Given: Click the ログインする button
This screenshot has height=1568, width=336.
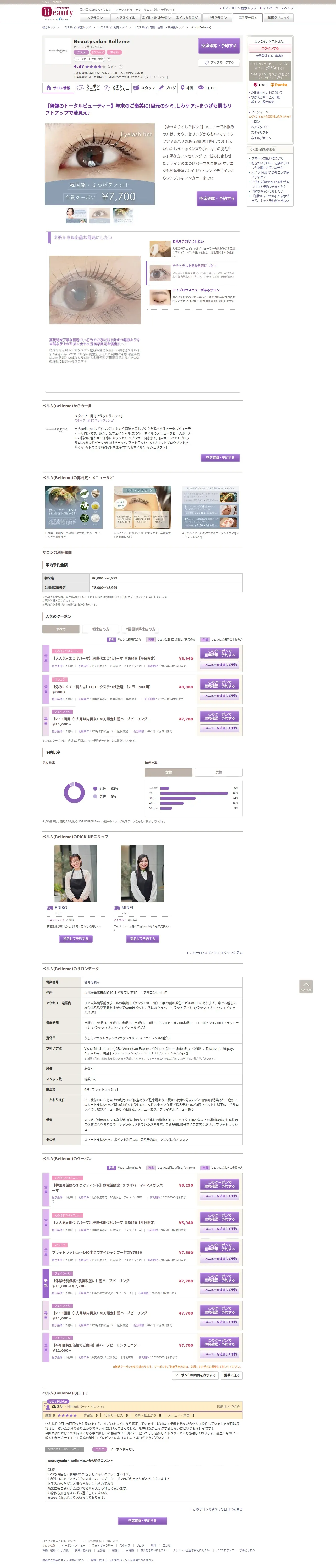Looking at the screenshot, I should (270, 48).
